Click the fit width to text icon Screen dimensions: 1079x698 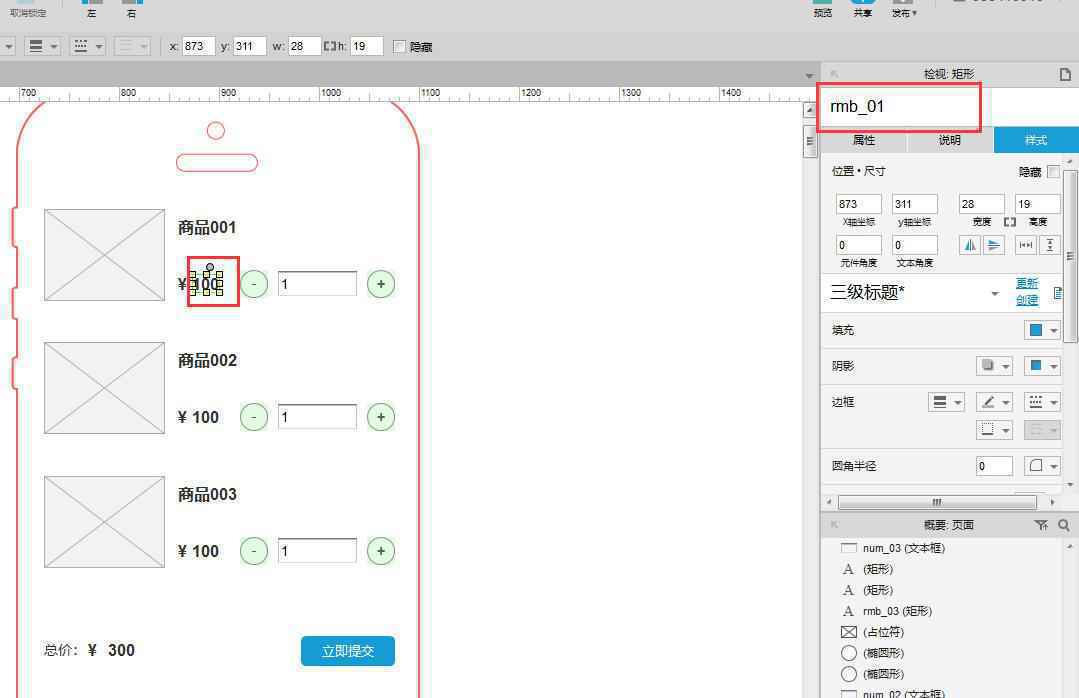point(1025,245)
